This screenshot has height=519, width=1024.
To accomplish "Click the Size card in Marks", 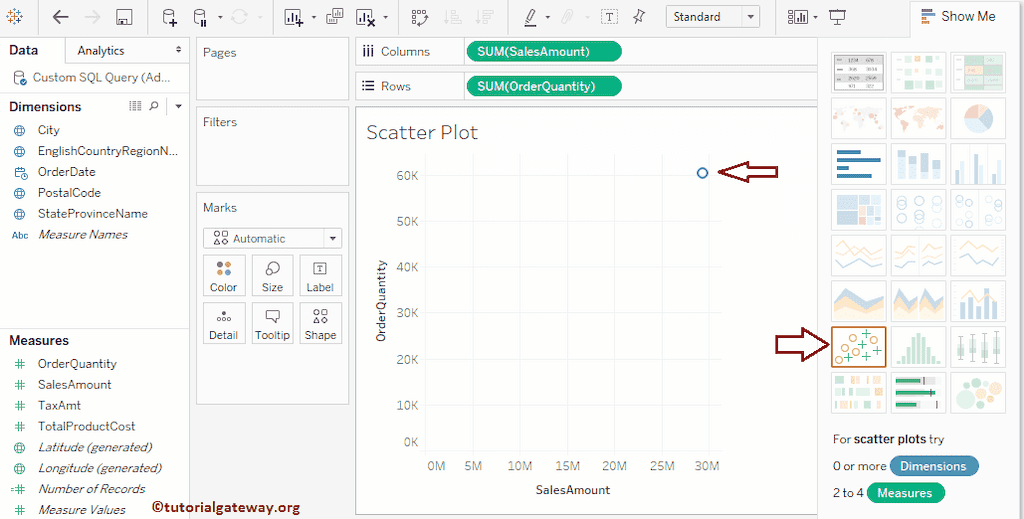I will pyautogui.click(x=272, y=275).
